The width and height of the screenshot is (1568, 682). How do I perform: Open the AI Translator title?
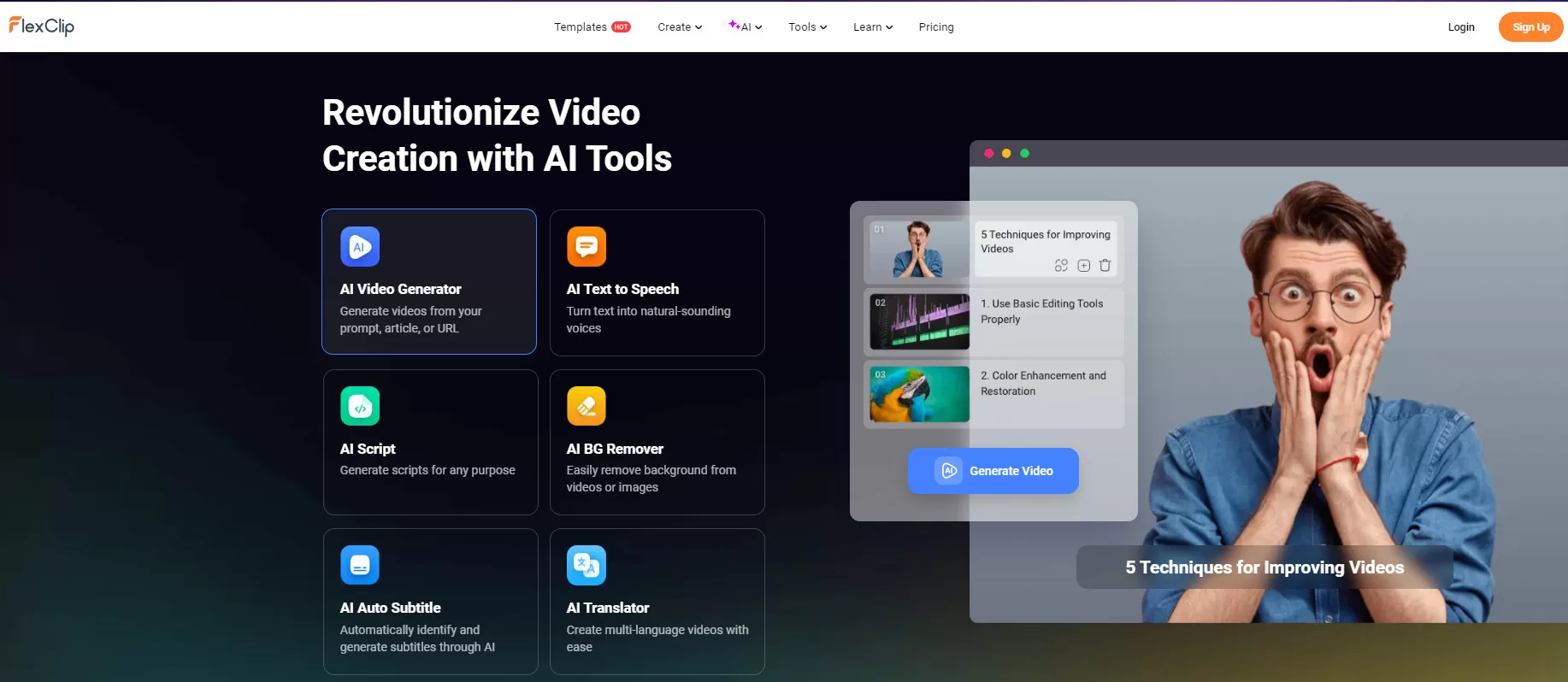[608, 608]
